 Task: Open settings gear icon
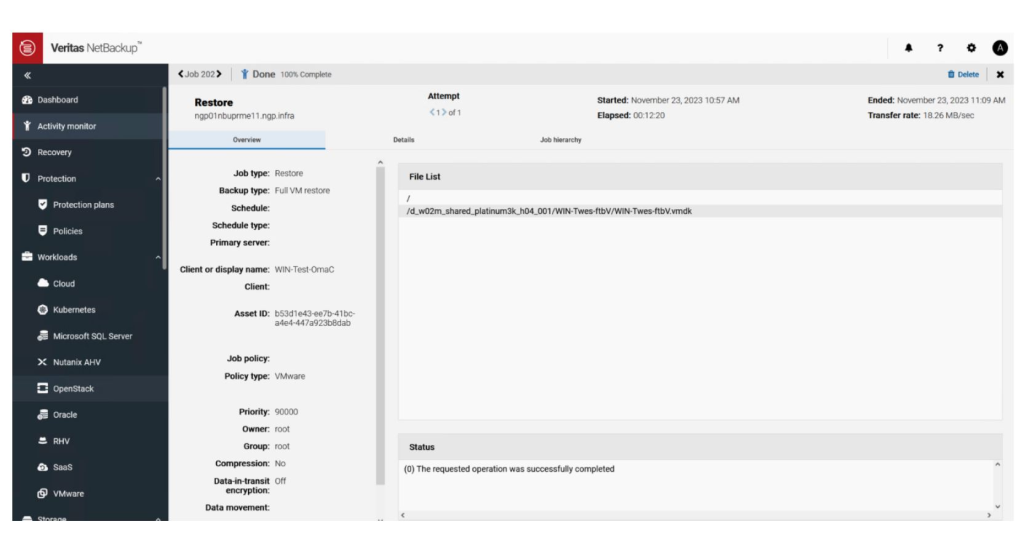click(x=971, y=48)
